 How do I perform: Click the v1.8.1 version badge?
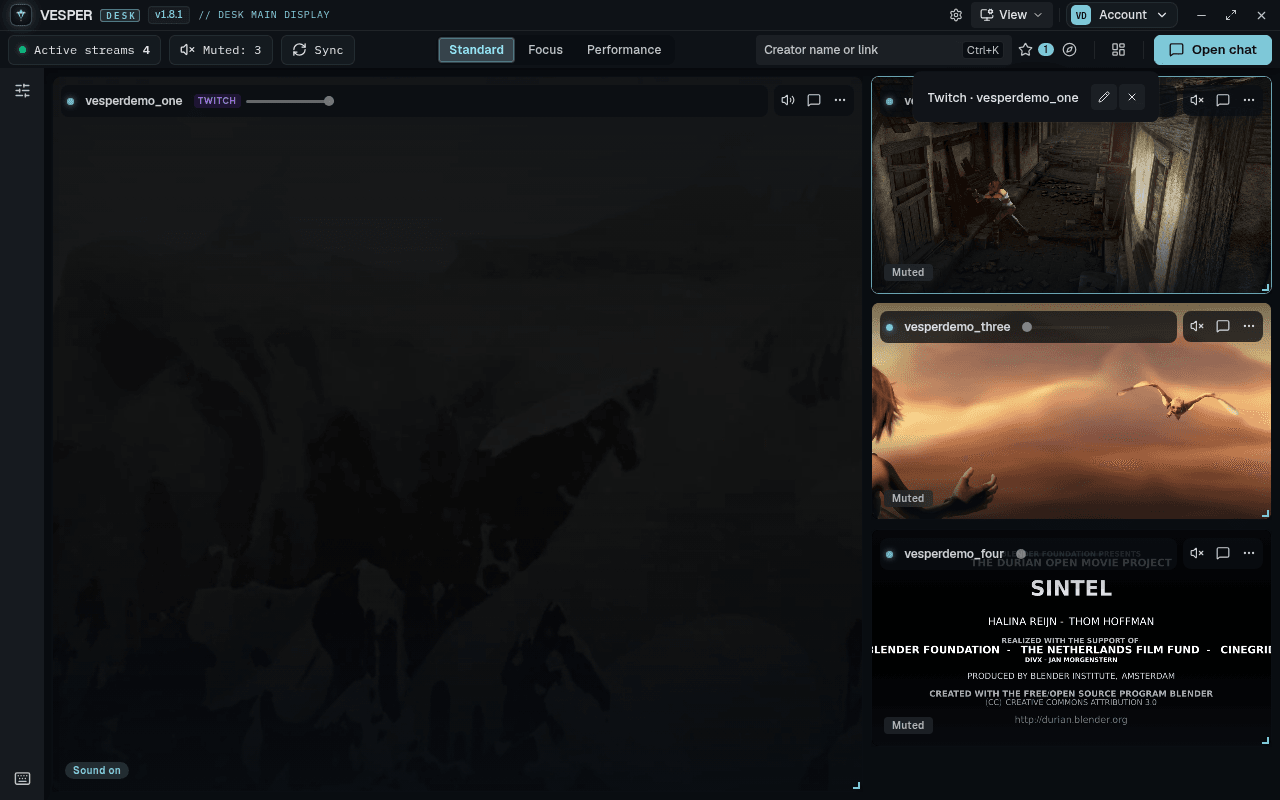pyautogui.click(x=167, y=15)
